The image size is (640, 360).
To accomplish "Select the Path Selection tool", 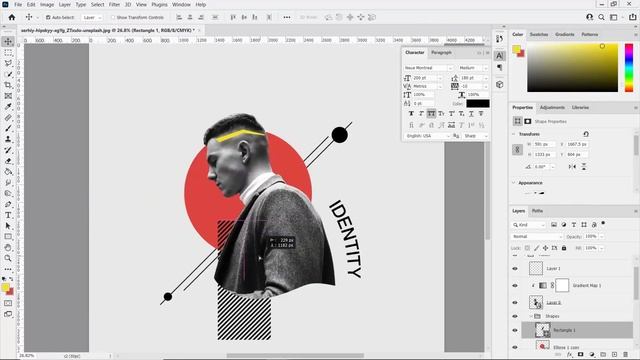I will [8, 226].
